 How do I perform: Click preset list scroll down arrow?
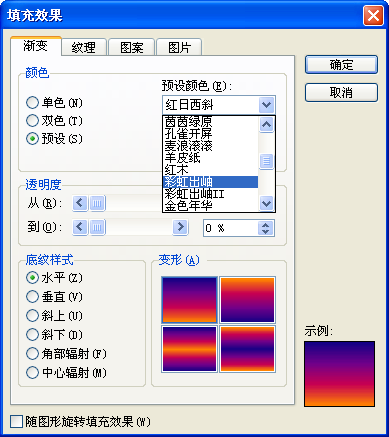[x=266, y=203]
